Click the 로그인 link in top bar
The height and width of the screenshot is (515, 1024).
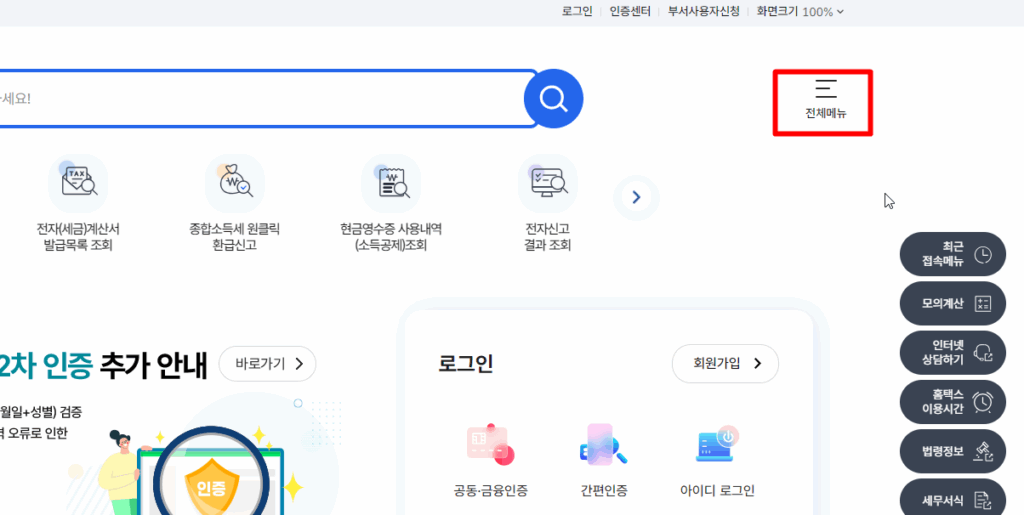pyautogui.click(x=577, y=12)
